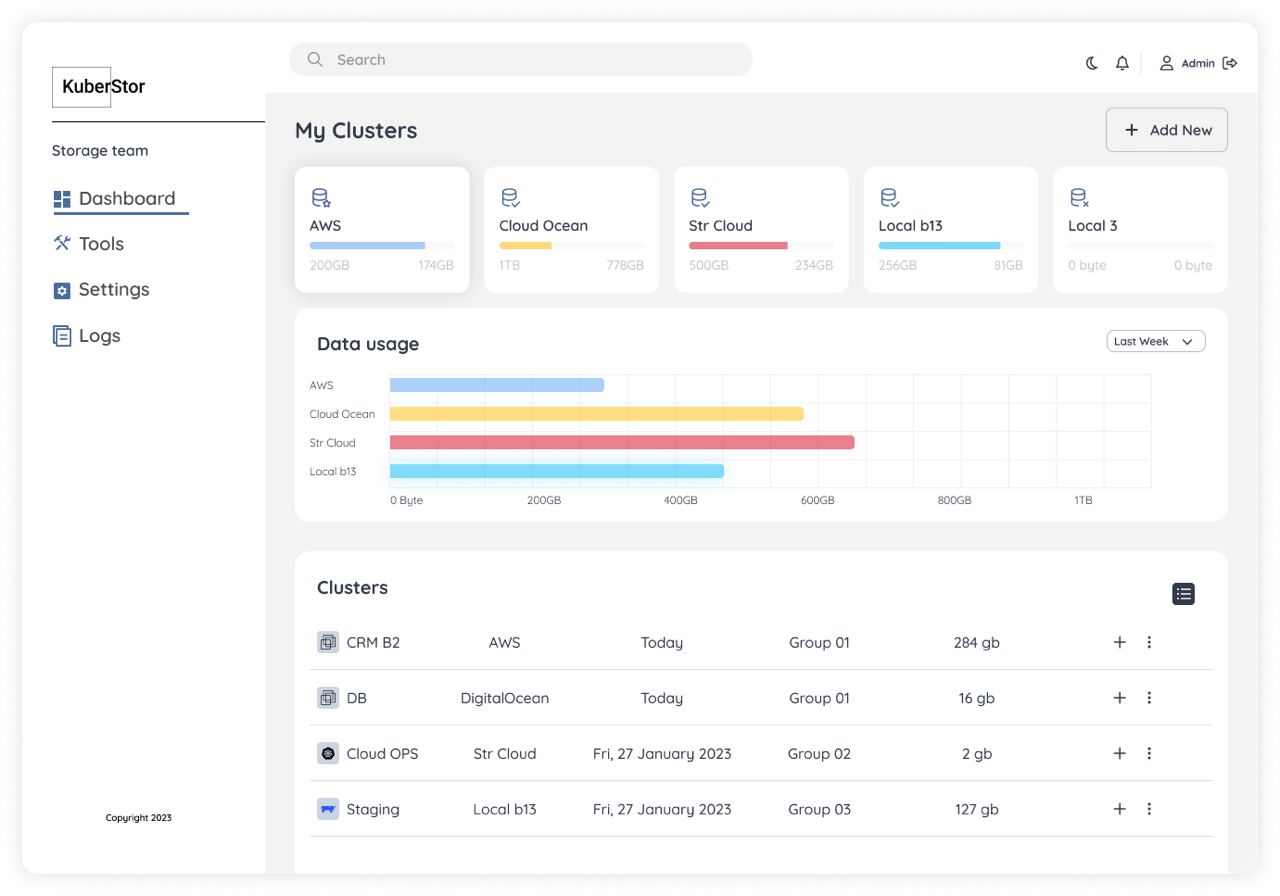Image resolution: width=1280 pixels, height=896 pixels.
Task: Click the Str Cloud red usage bar
Action: coord(621,442)
